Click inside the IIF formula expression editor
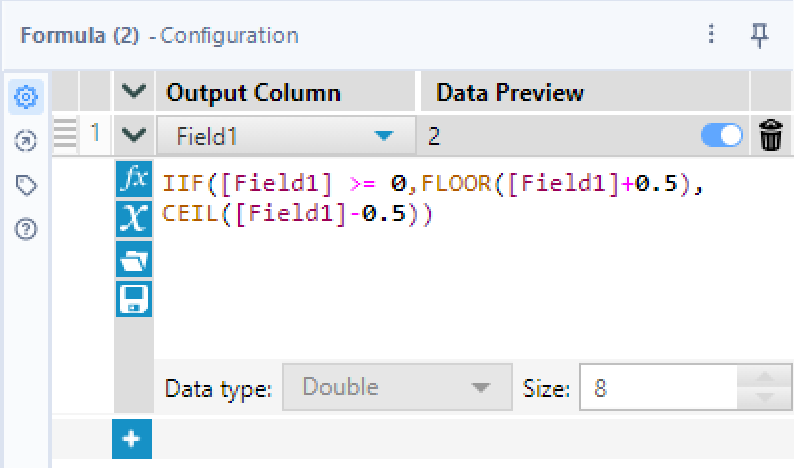Screen dimensions: 794x468 (x=450, y=270)
